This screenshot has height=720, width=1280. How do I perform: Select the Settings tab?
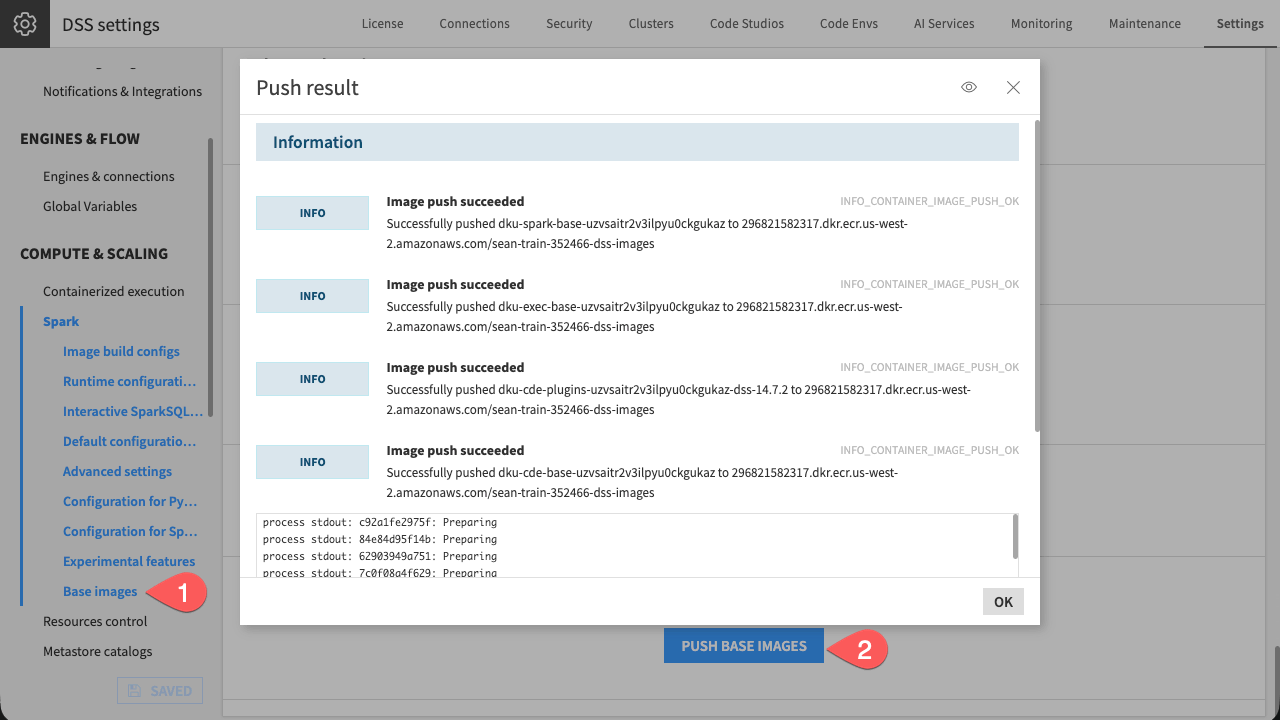tap(1240, 24)
